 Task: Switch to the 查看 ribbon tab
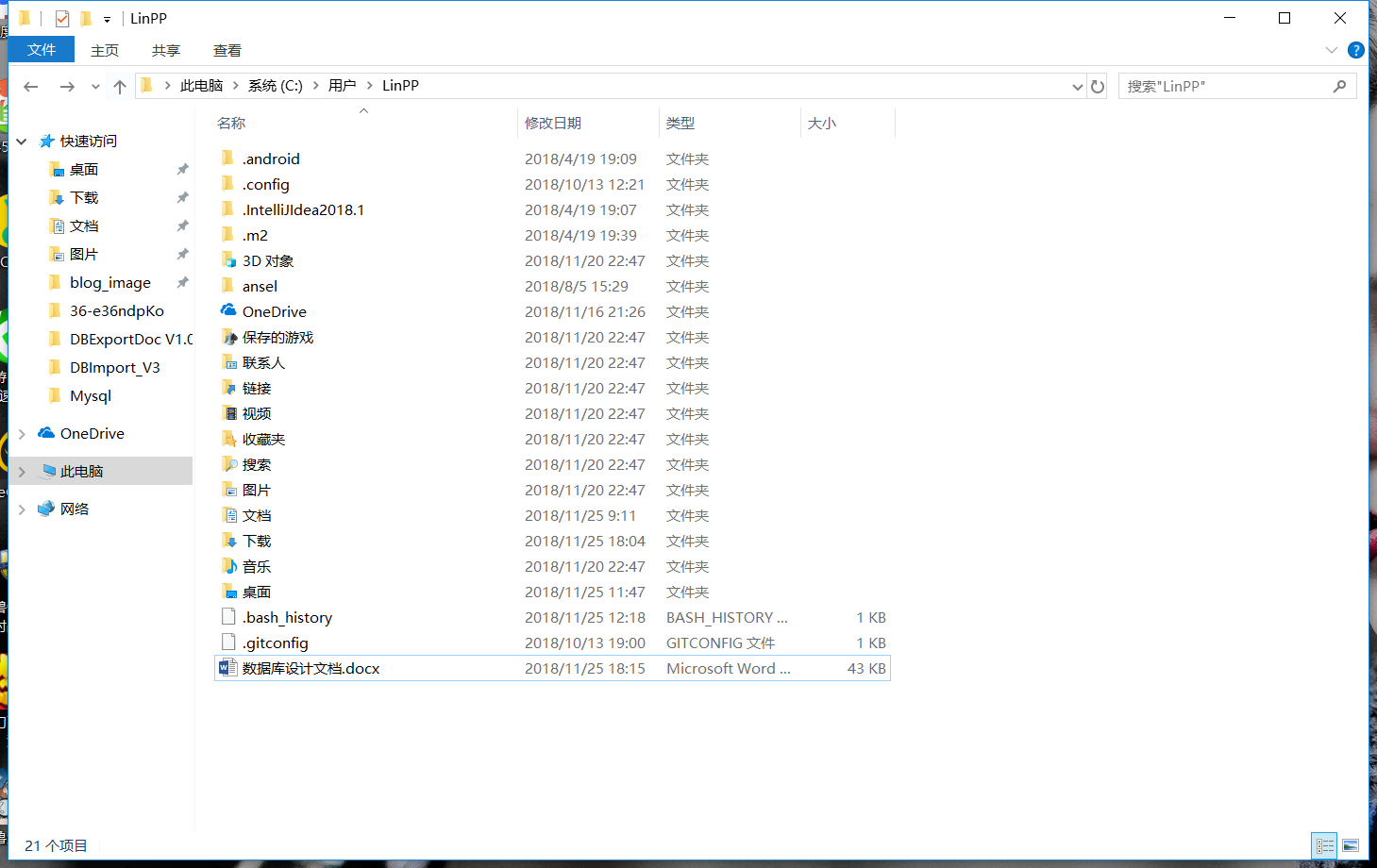pyautogui.click(x=227, y=50)
